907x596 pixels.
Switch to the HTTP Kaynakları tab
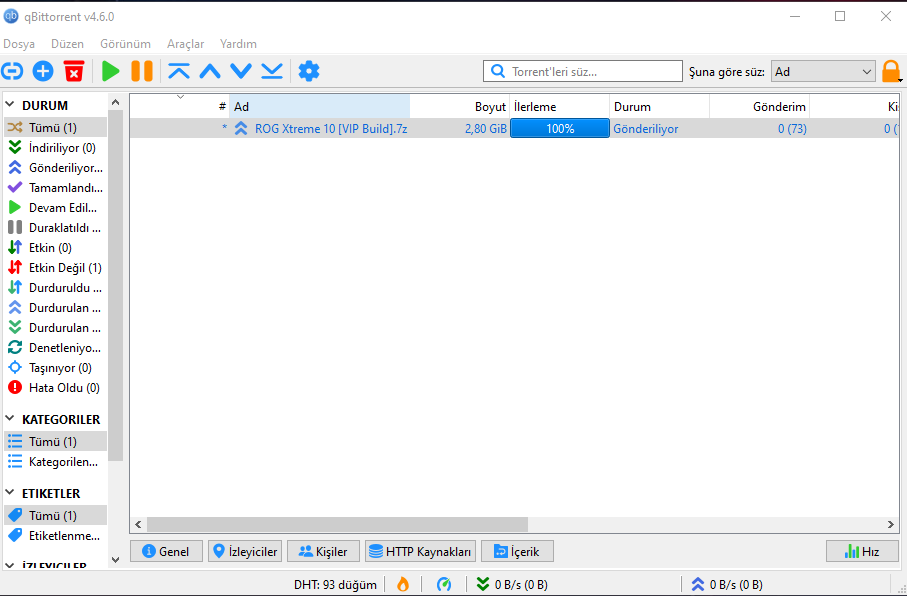pos(421,551)
